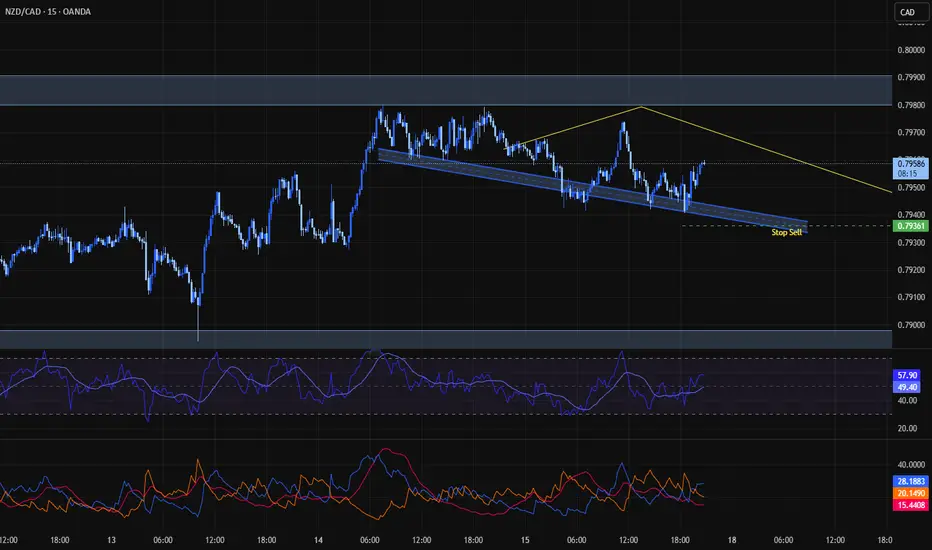Click the lower grey support zone rectangle

coord(446,339)
